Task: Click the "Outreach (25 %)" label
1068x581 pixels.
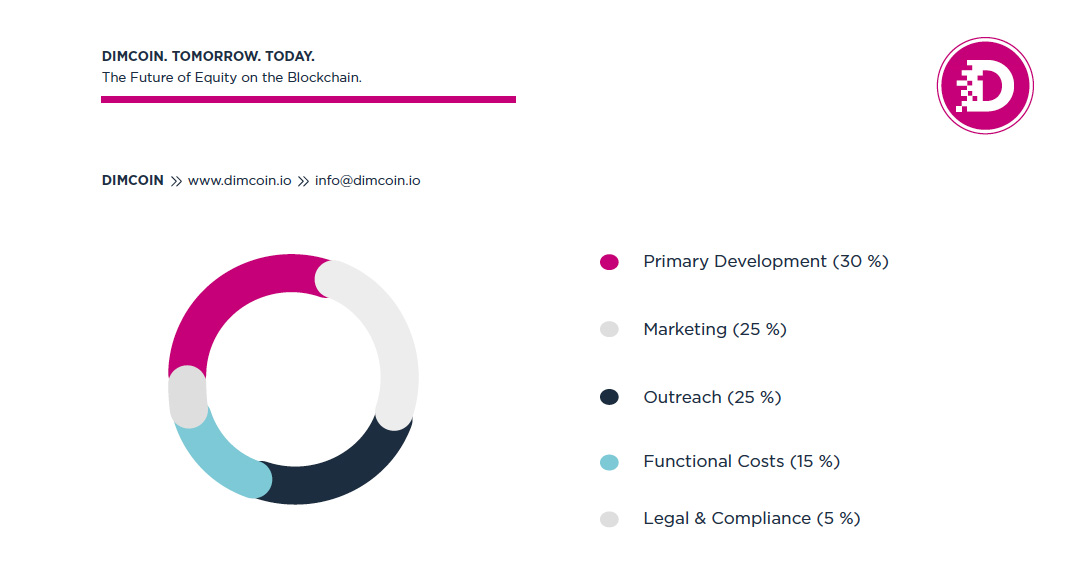Action: [712, 397]
